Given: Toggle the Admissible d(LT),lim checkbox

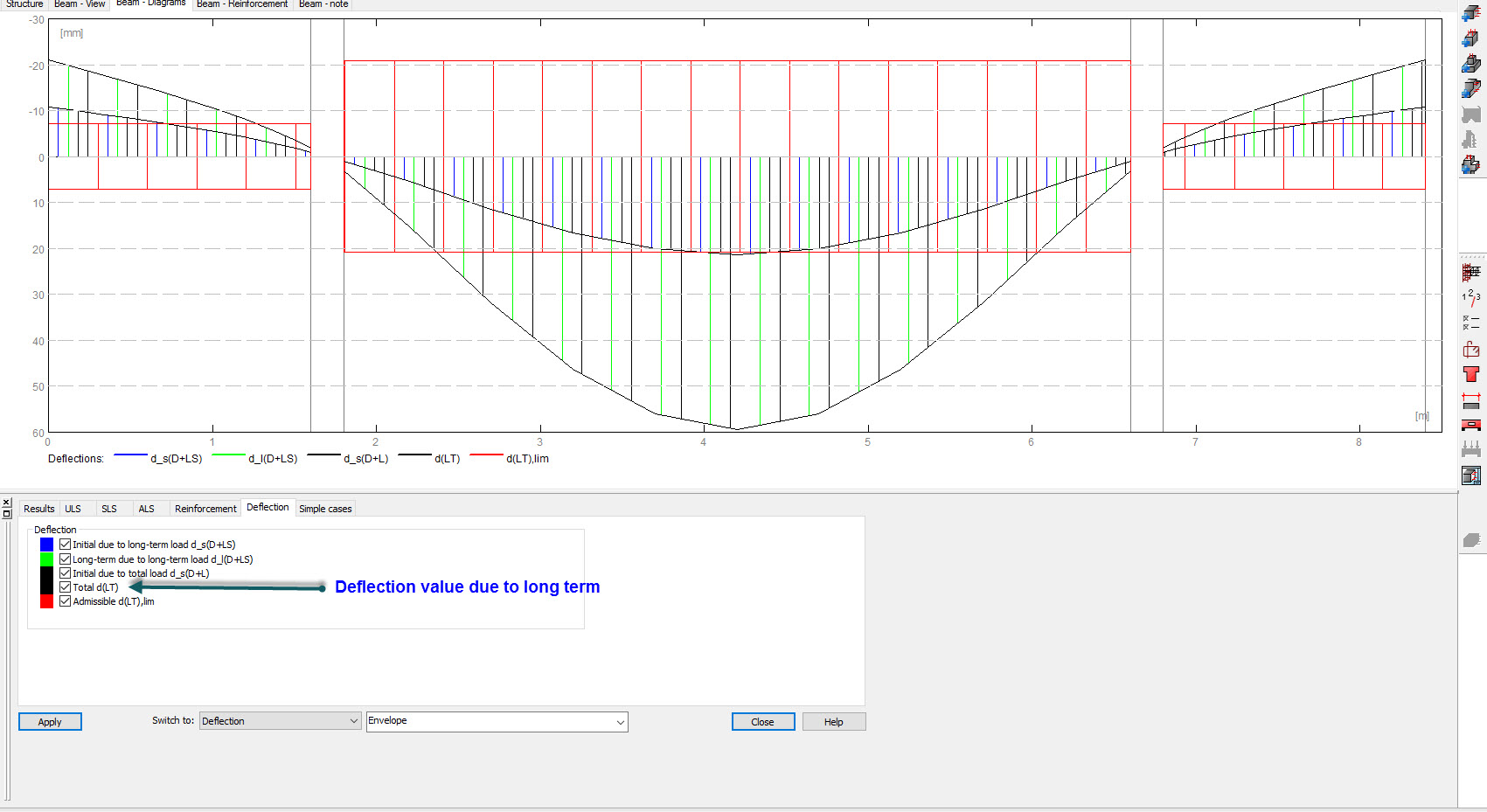Looking at the screenshot, I should tap(65, 601).
